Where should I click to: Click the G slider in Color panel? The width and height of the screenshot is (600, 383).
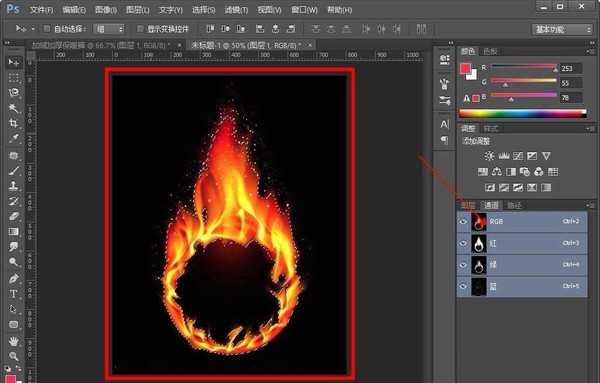(524, 81)
